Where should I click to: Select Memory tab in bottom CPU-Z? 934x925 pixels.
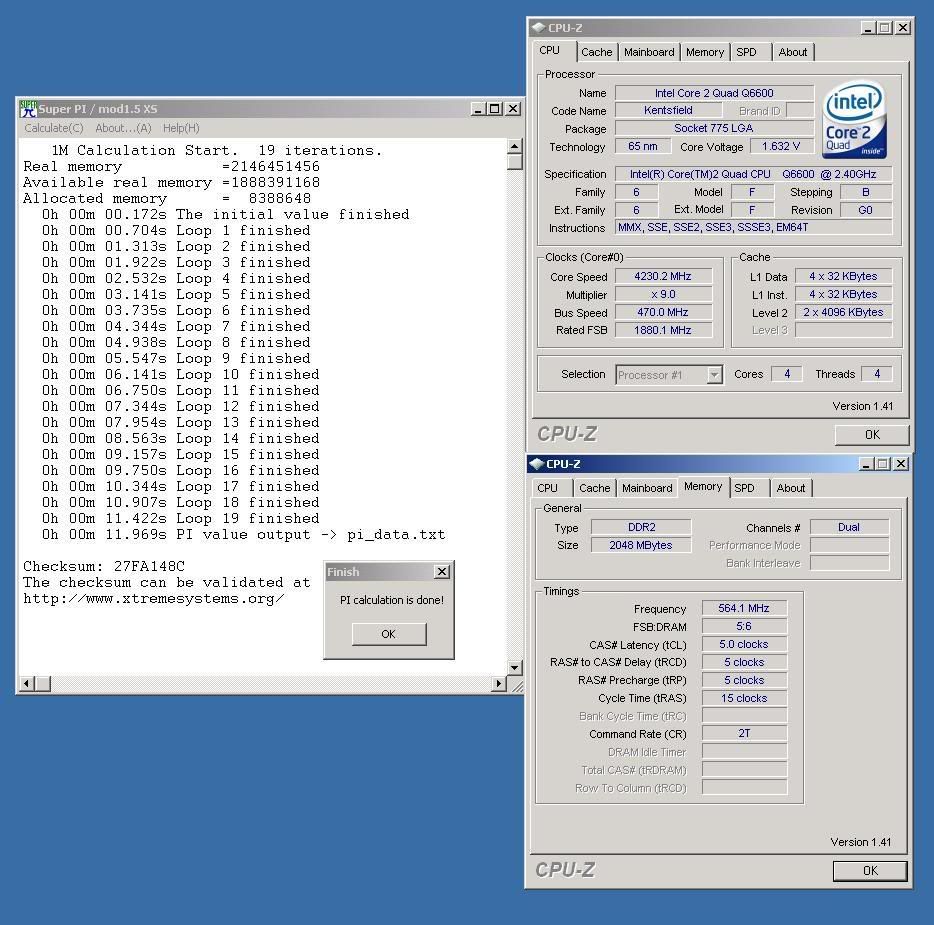[x=703, y=487]
